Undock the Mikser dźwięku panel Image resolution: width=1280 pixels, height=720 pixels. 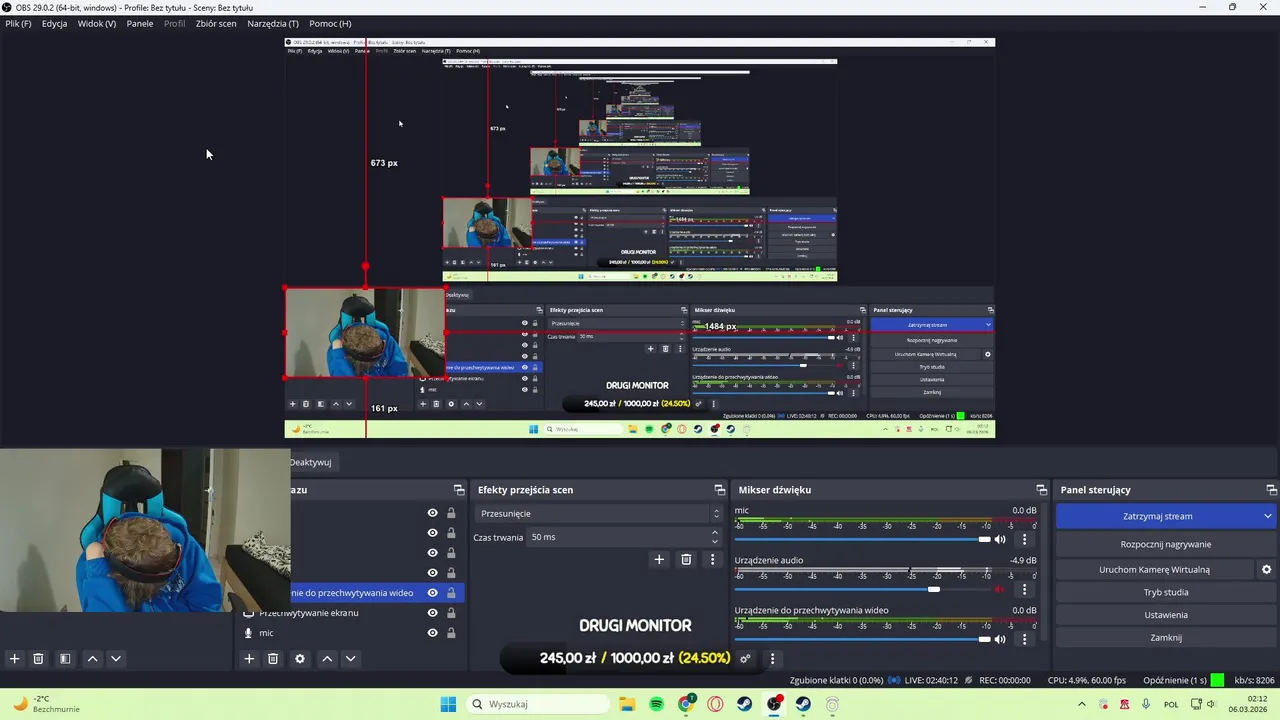point(1041,490)
